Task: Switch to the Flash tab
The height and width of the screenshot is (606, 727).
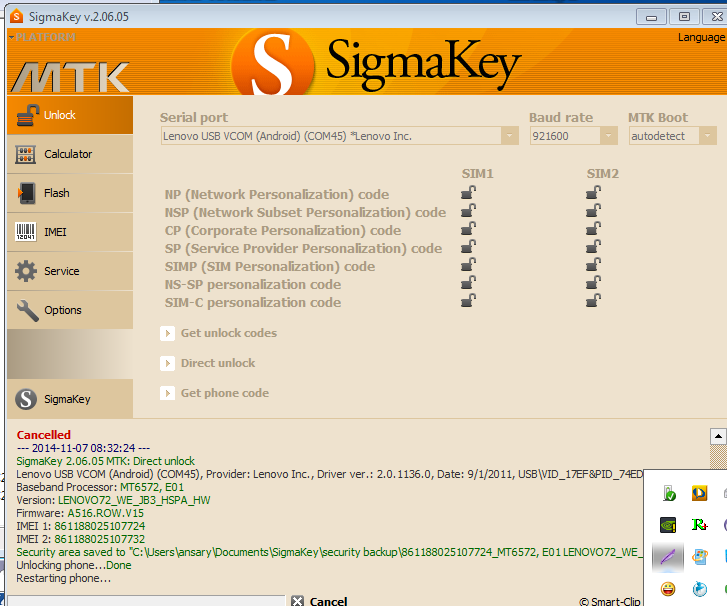Action: click(70, 193)
